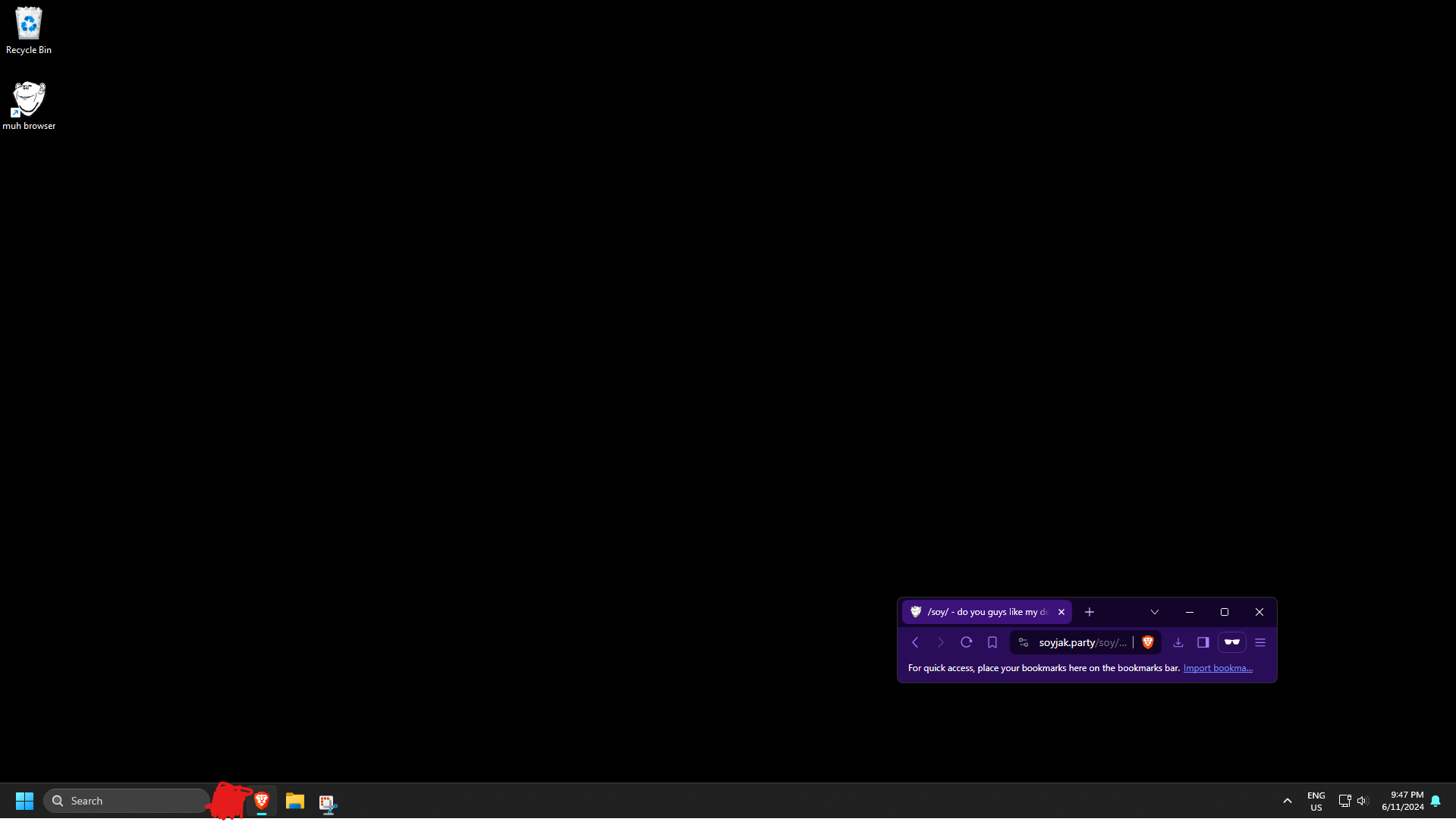Select the '/soy/ - do you guys like my' tab
The width and height of the screenshot is (1456, 822).
[x=983, y=612]
